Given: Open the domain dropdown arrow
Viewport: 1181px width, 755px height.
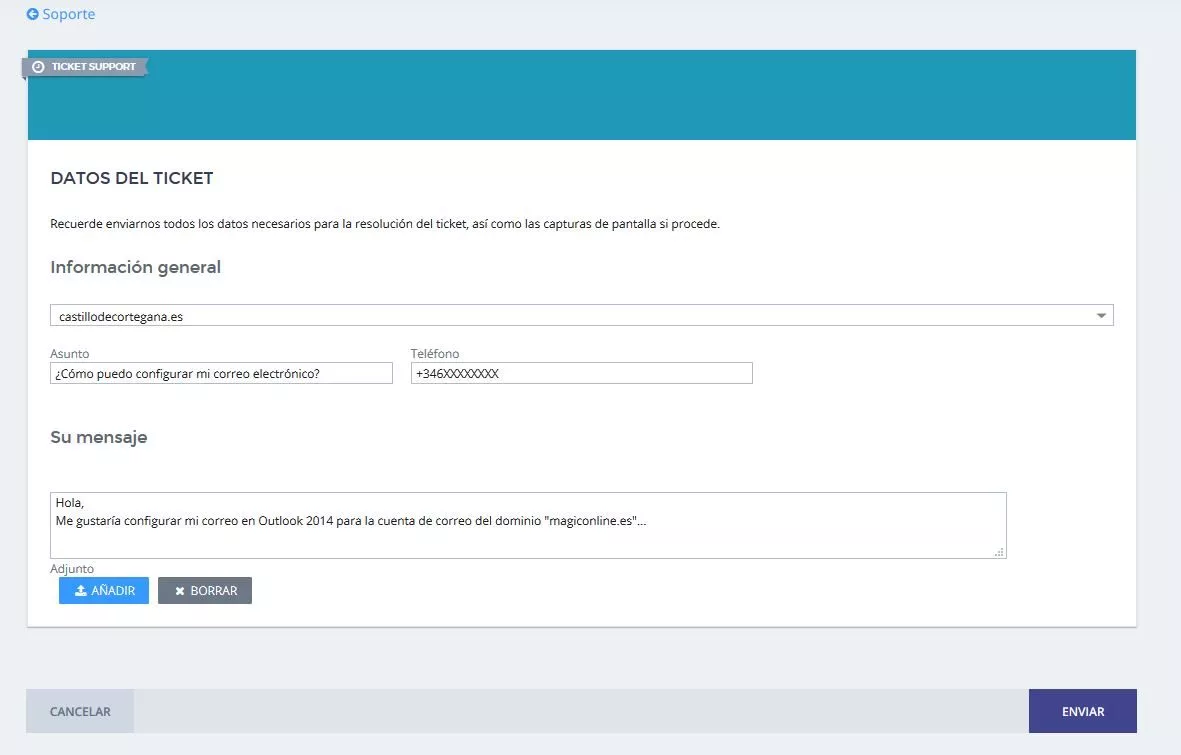Looking at the screenshot, I should [1101, 316].
